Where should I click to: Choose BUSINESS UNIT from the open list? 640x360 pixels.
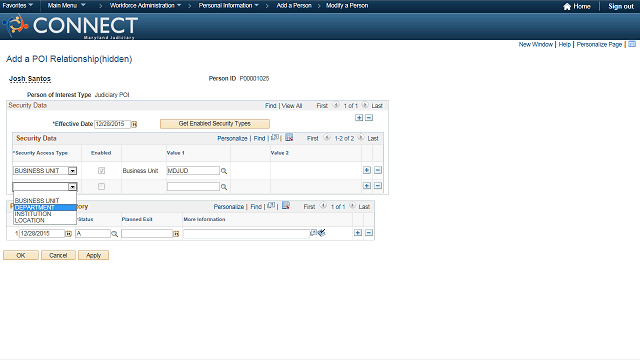pos(45,201)
